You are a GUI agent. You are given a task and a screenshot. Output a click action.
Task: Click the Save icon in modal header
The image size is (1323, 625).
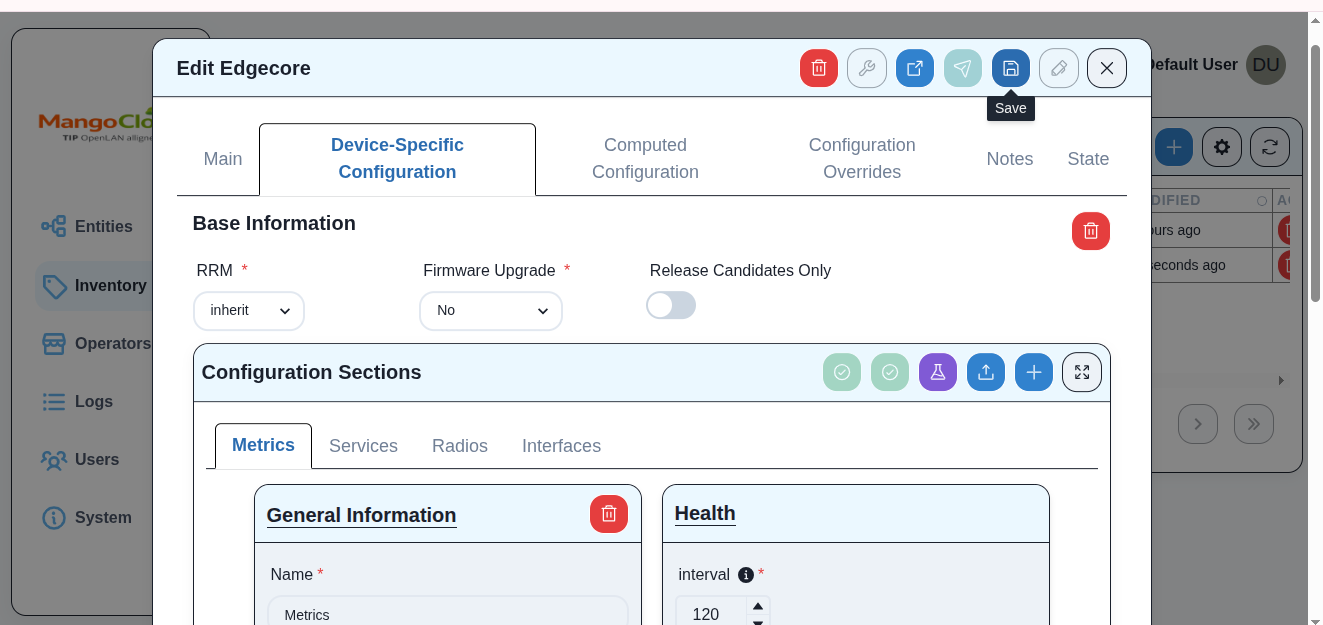(1010, 68)
